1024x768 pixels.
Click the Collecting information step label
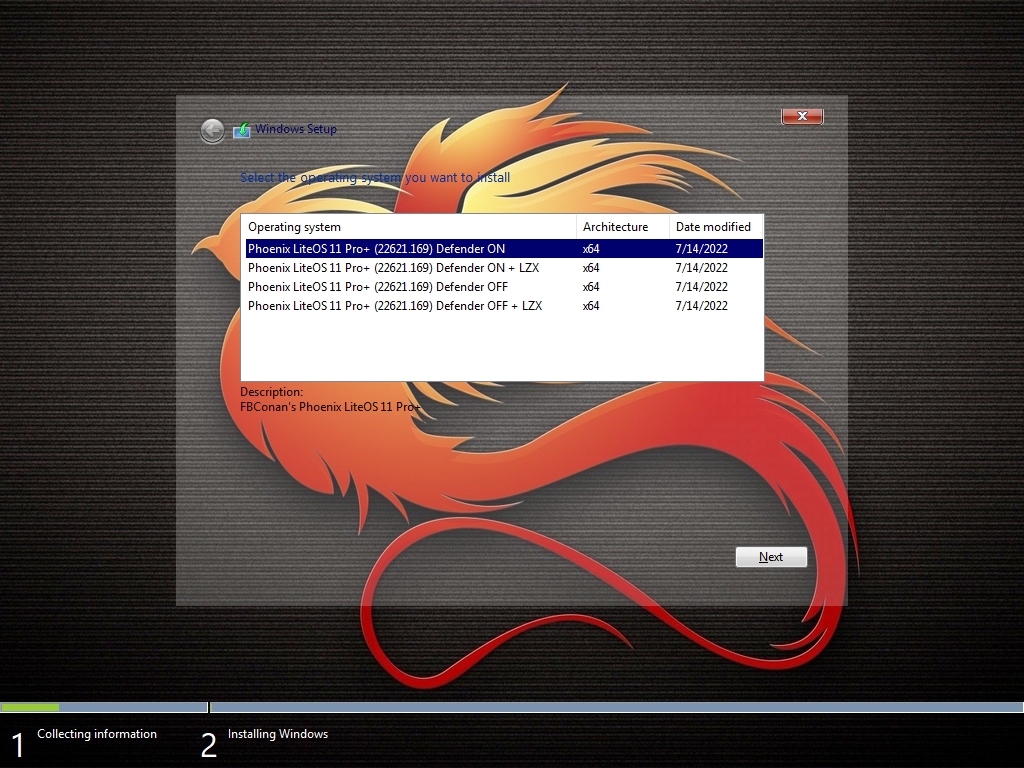point(97,734)
